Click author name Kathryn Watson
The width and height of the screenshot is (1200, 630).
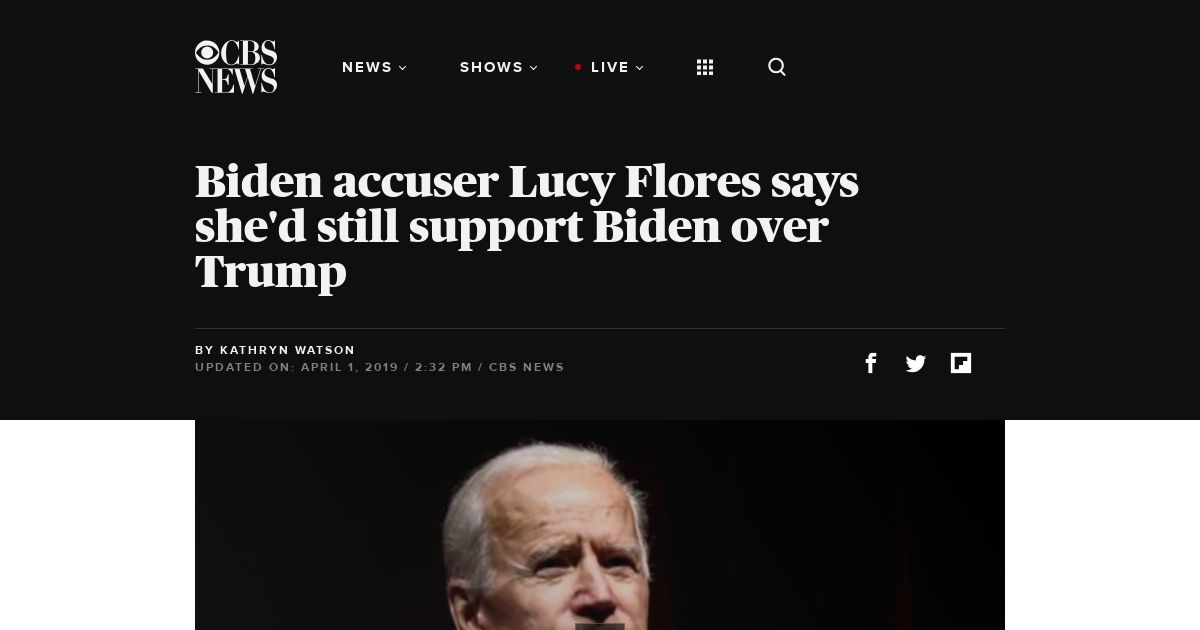(287, 350)
